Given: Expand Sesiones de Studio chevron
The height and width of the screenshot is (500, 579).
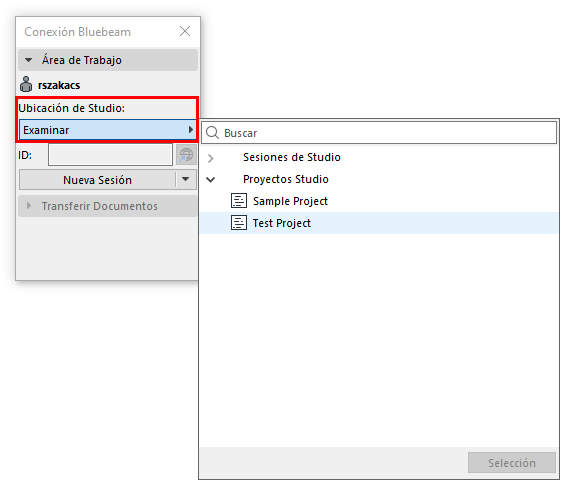Looking at the screenshot, I should point(210,158).
